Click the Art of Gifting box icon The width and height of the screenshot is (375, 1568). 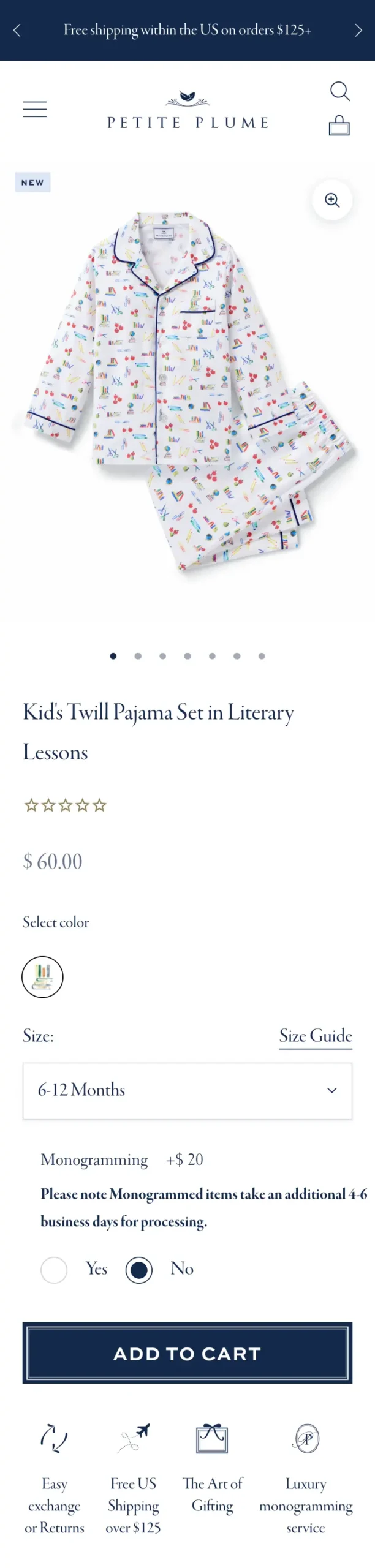212,1438
